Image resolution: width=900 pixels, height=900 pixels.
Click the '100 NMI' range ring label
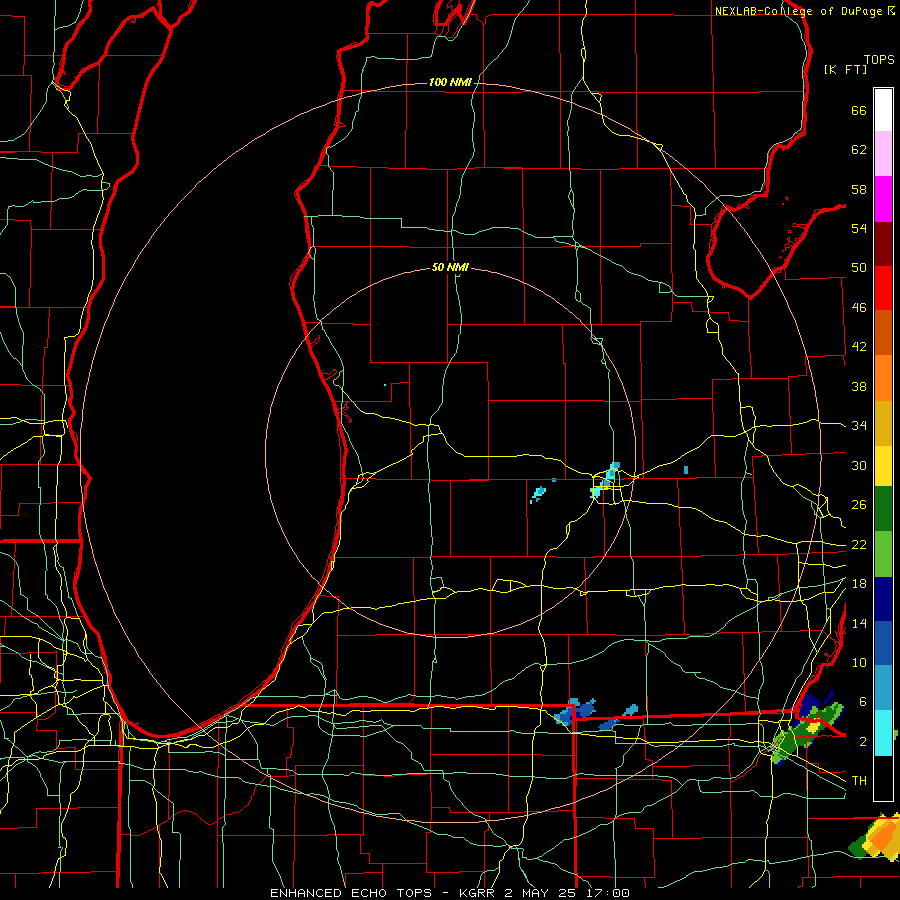pos(450,83)
